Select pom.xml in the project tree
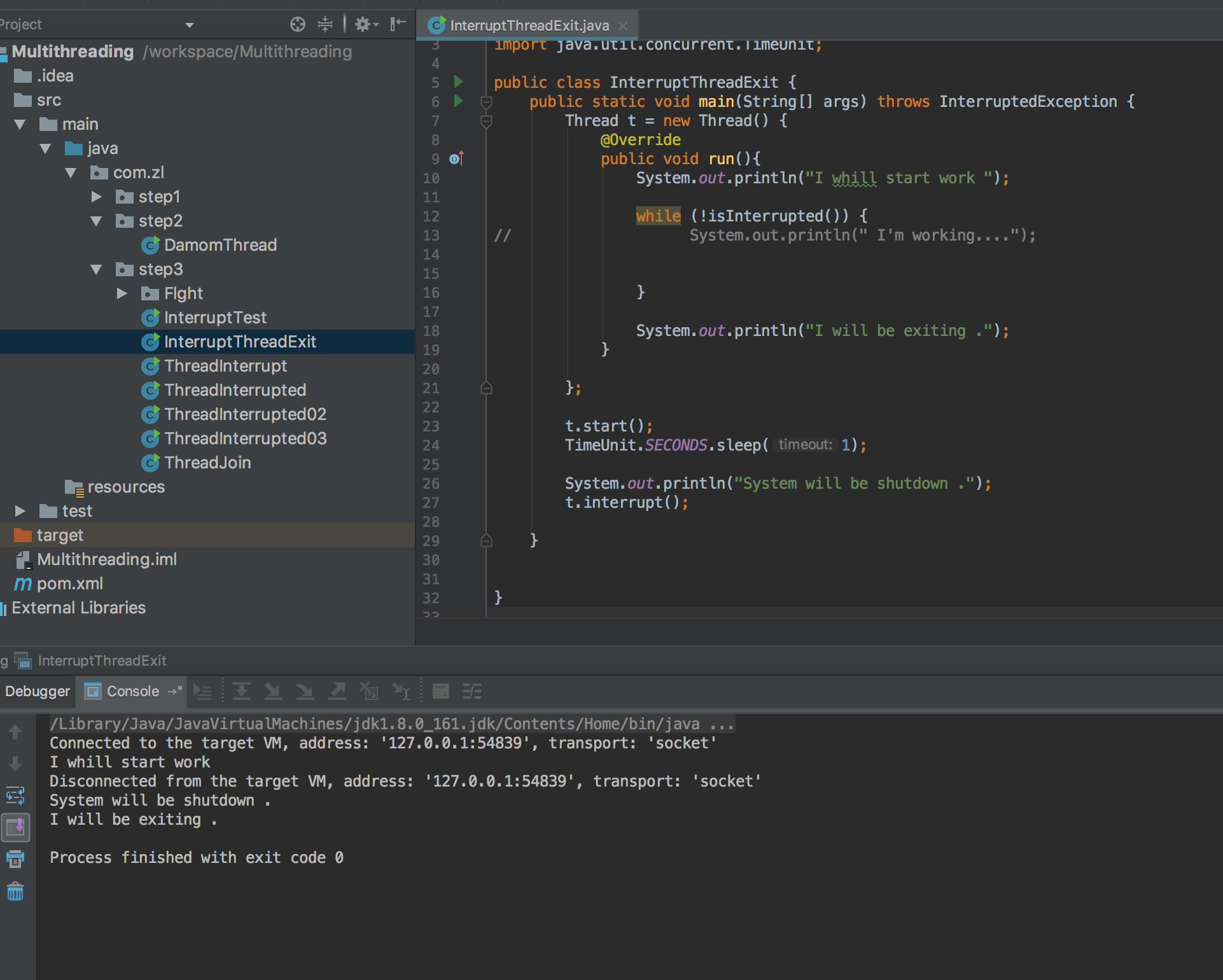This screenshot has width=1223, height=980. [x=69, y=584]
